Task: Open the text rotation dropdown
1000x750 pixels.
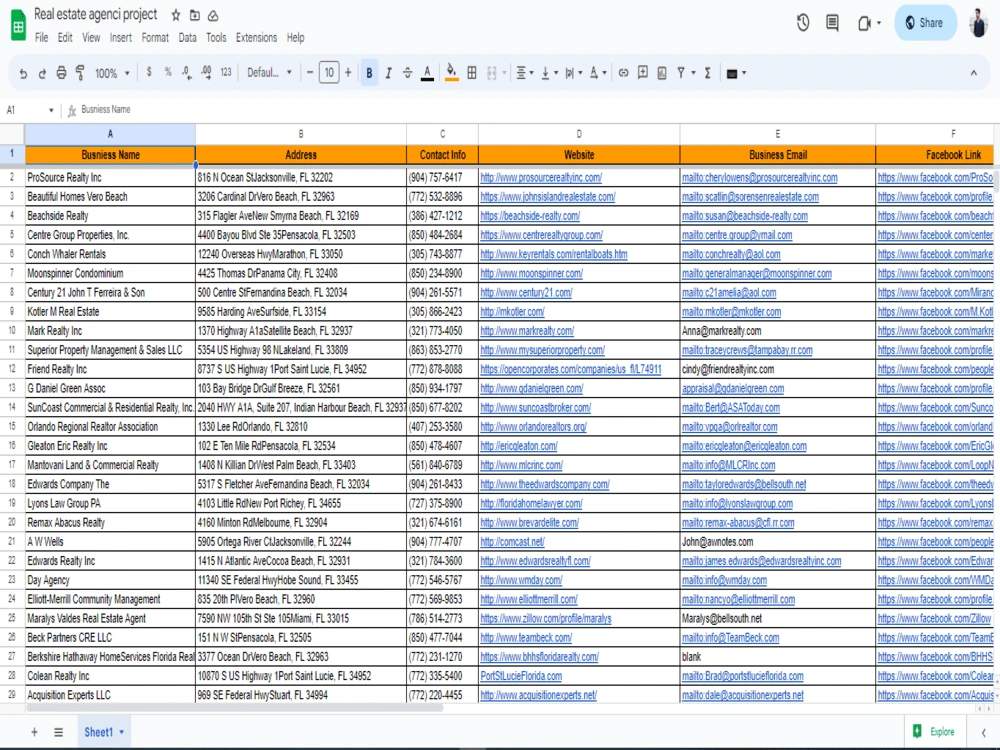Action: (x=598, y=73)
